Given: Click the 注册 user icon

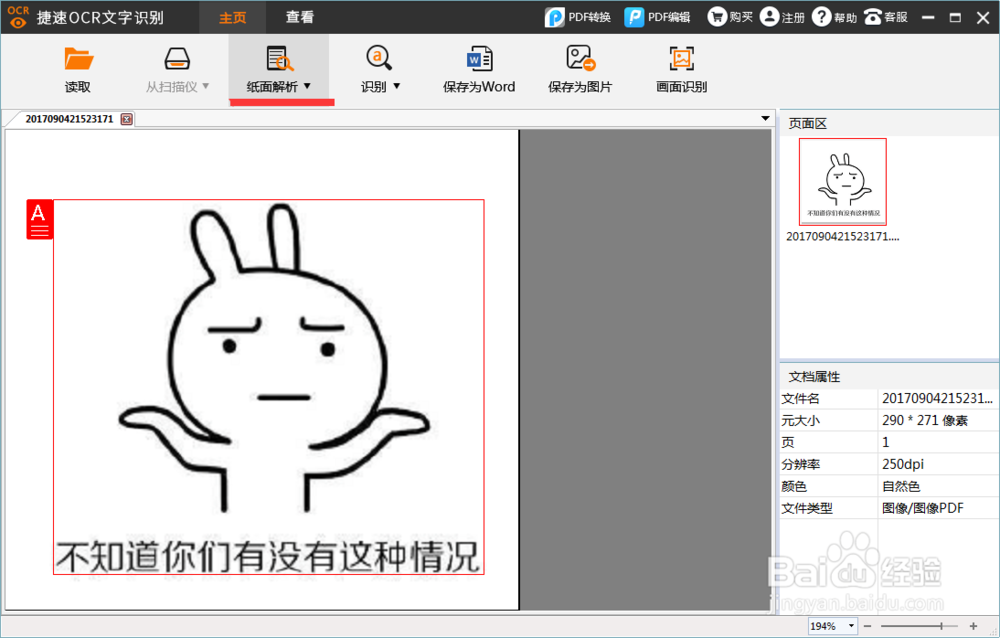Looking at the screenshot, I should coord(770,17).
